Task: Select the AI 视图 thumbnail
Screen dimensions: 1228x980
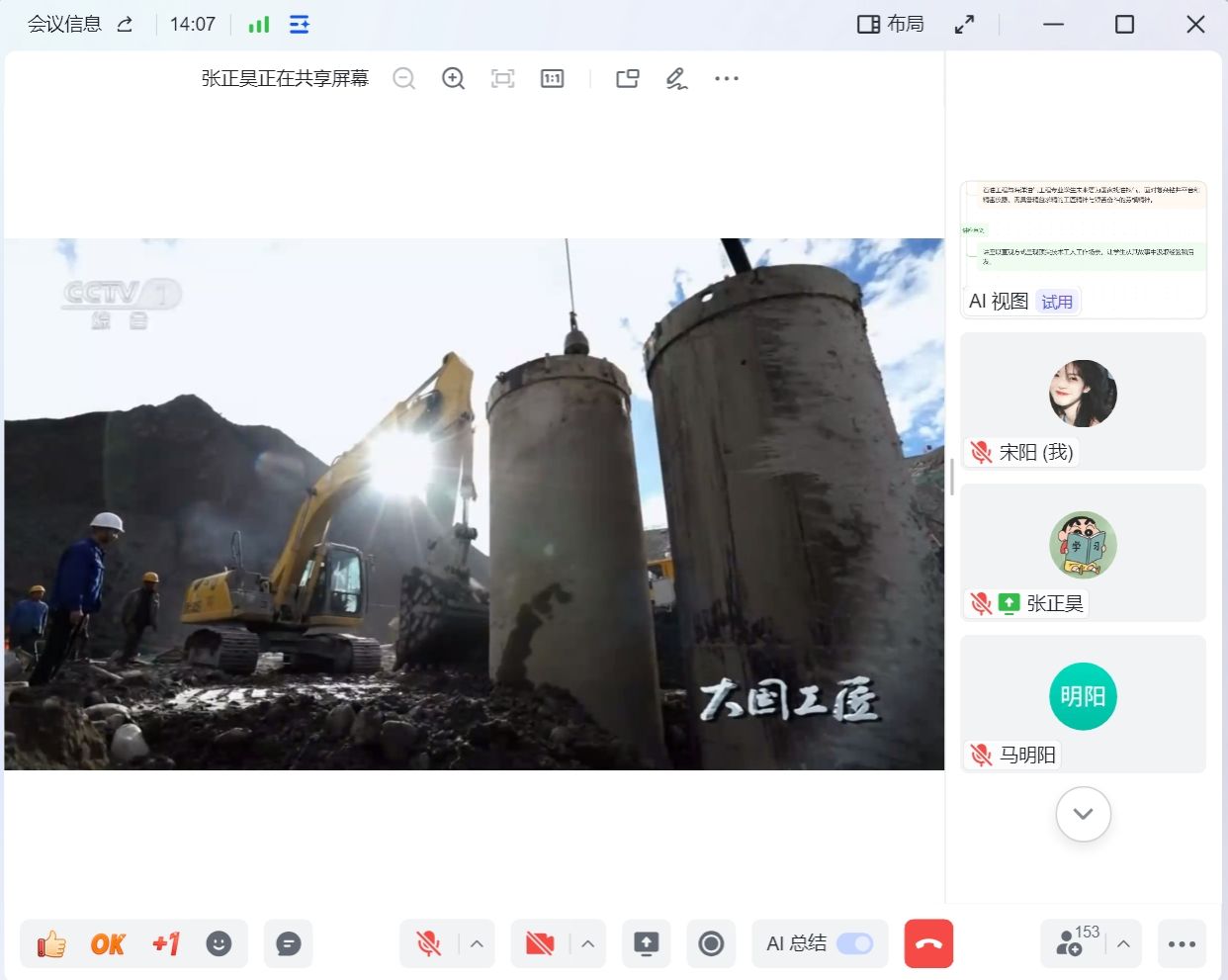Action: [1083, 249]
